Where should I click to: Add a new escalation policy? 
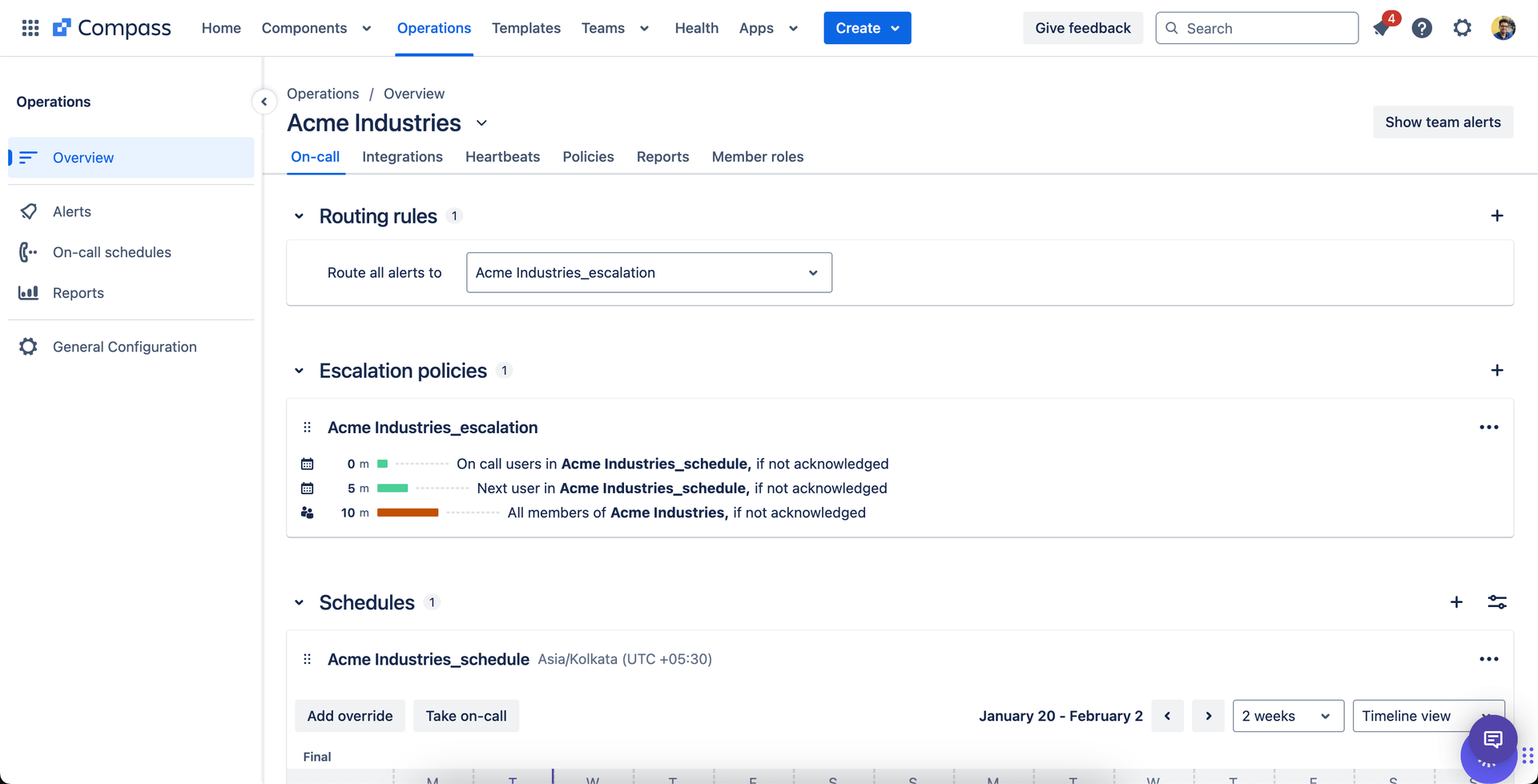tap(1497, 370)
